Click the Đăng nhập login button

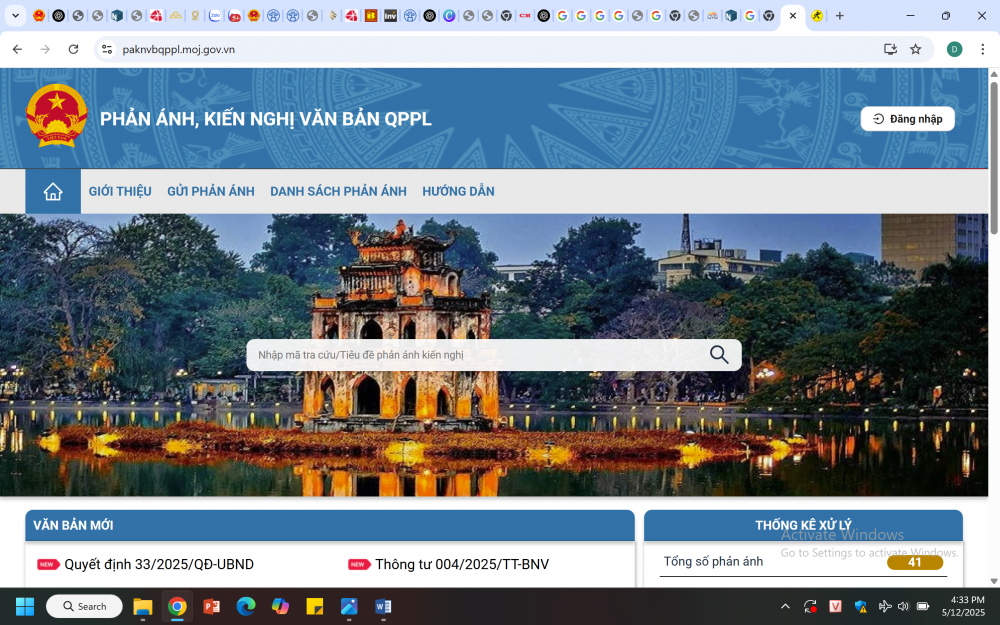pyautogui.click(x=907, y=119)
